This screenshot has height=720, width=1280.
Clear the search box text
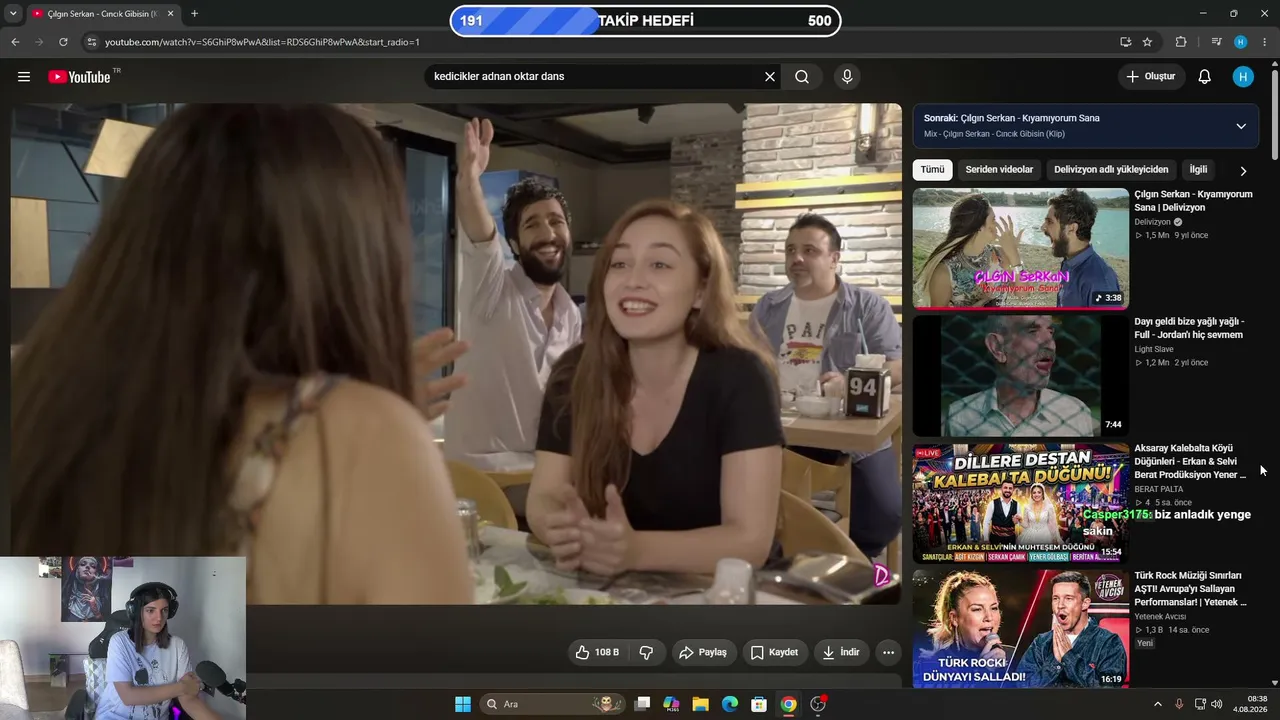tap(770, 77)
